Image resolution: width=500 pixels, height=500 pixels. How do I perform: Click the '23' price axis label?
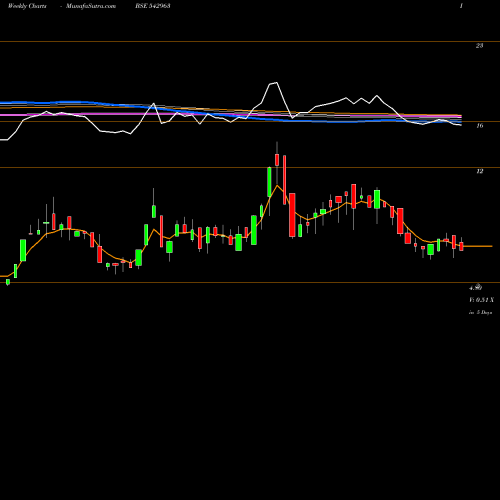tap(479, 46)
